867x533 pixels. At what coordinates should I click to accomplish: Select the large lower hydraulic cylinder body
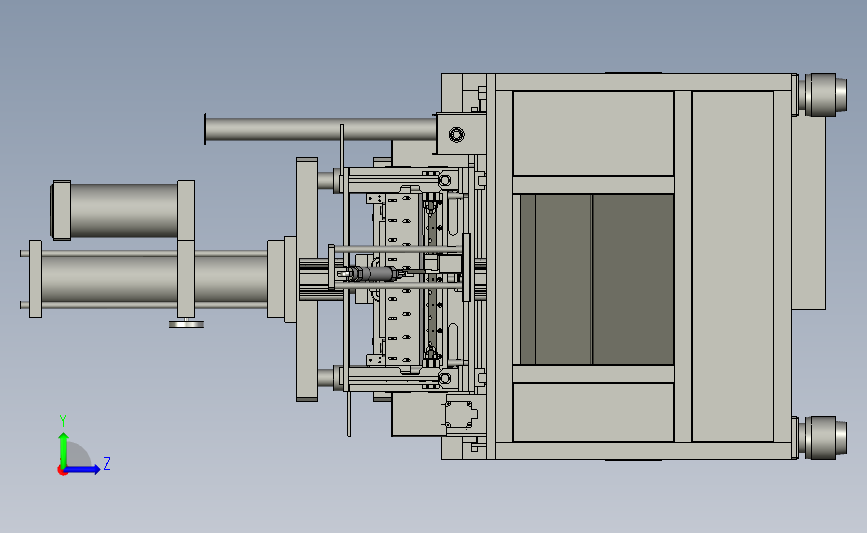[x=155, y=279]
